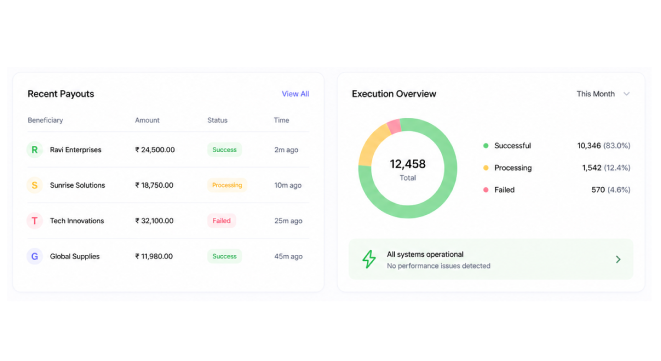
Task: Click the yellow Processing donut segment
Action: click(372, 143)
